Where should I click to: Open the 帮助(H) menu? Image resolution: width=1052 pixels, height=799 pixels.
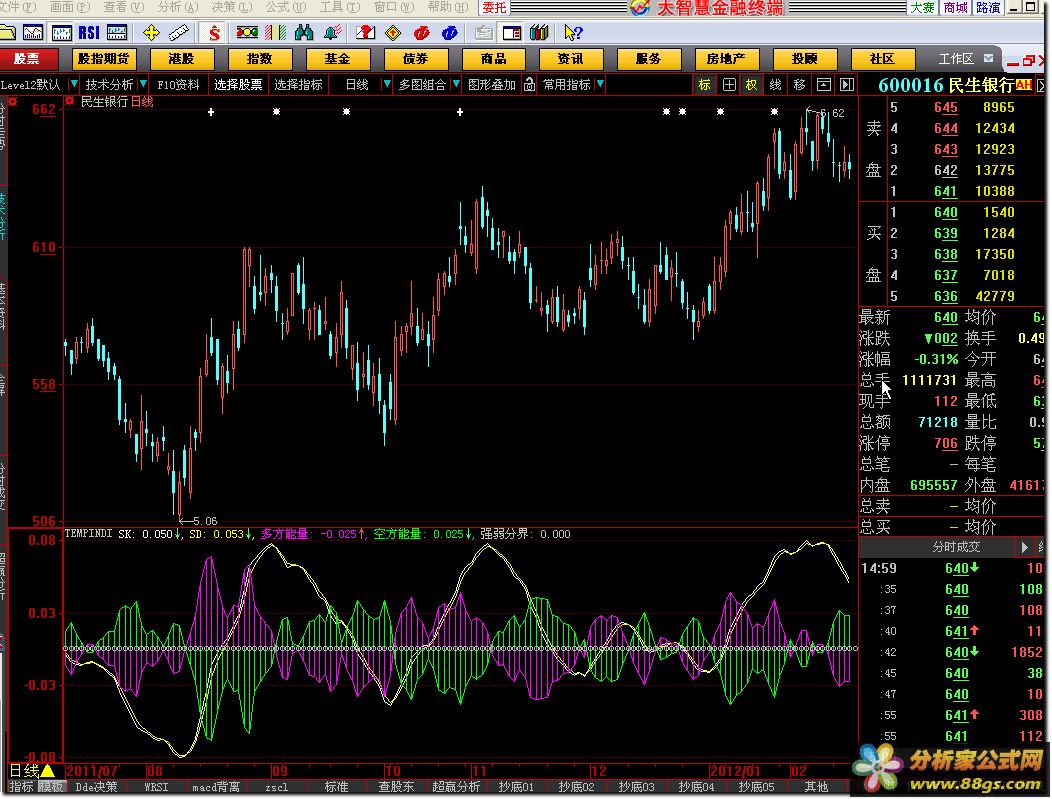[448, 7]
